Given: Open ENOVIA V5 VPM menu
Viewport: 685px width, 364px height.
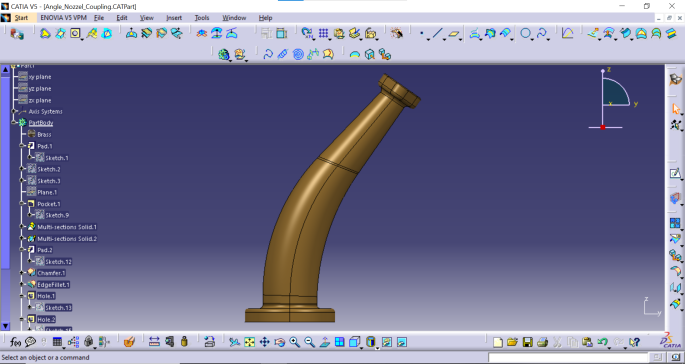Looking at the screenshot, I should [64, 18].
